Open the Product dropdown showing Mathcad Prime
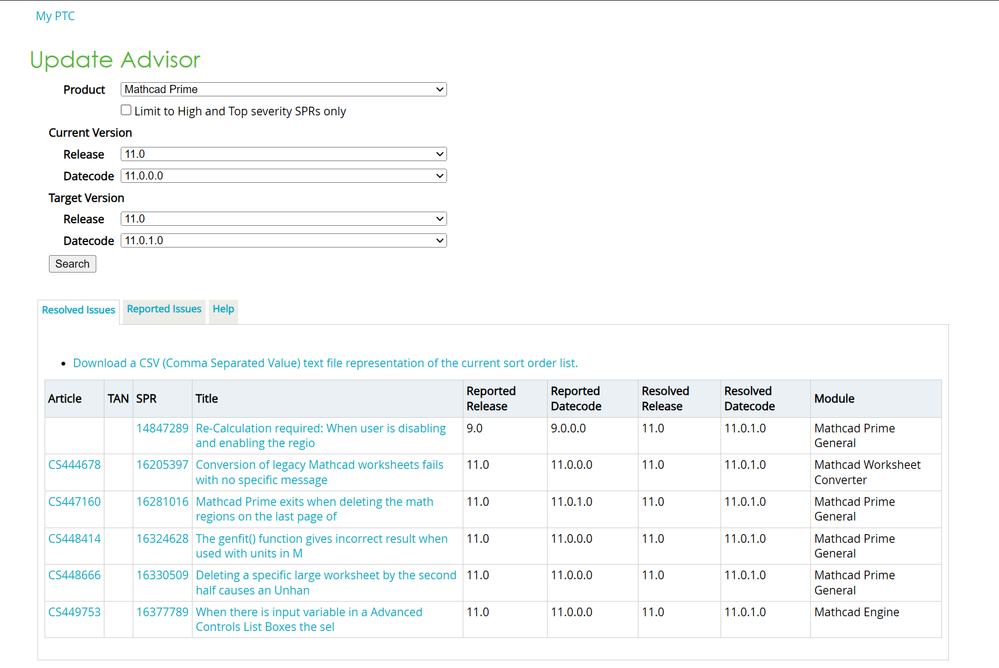The image size is (999, 668). click(x=284, y=89)
